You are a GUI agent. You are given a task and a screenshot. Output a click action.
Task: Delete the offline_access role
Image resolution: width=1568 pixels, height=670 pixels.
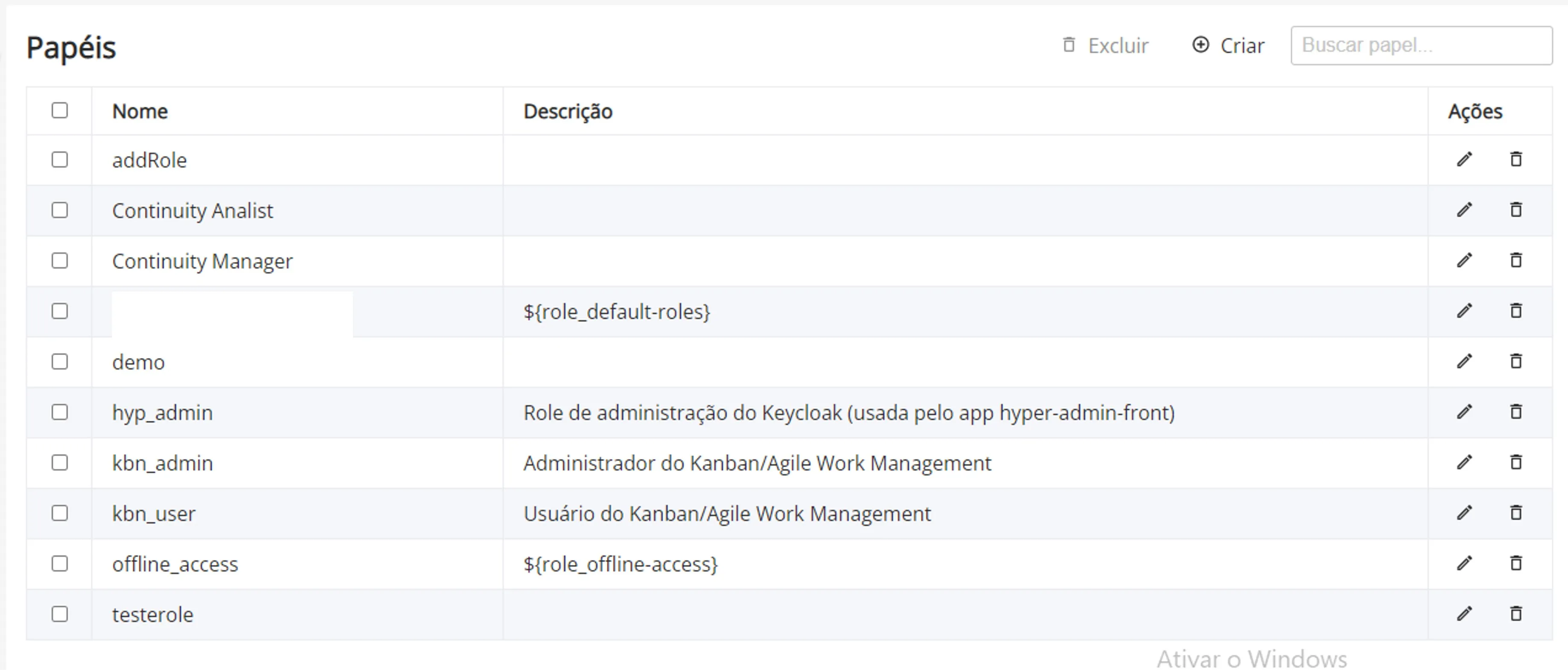tap(1516, 563)
